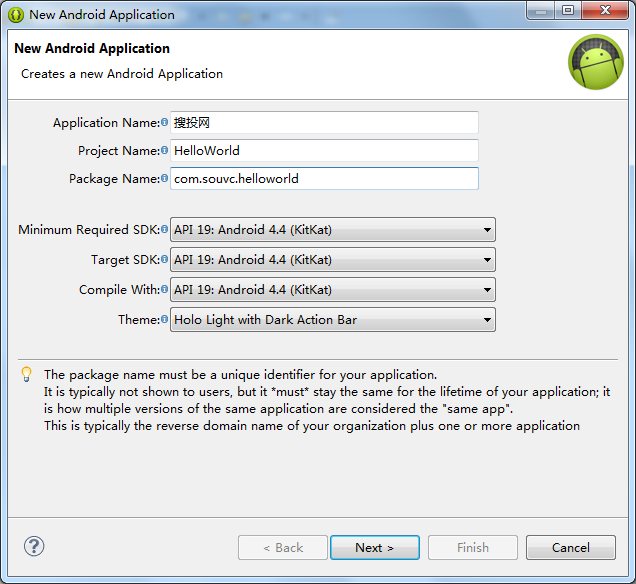Close the dialog with the red X
Viewport: 636px width, 584px height.
pos(605,11)
